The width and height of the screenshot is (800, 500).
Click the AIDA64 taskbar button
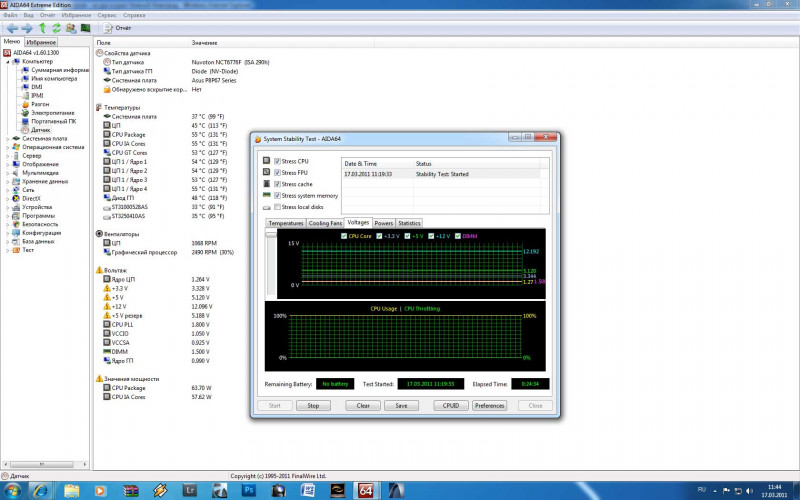tap(366, 491)
